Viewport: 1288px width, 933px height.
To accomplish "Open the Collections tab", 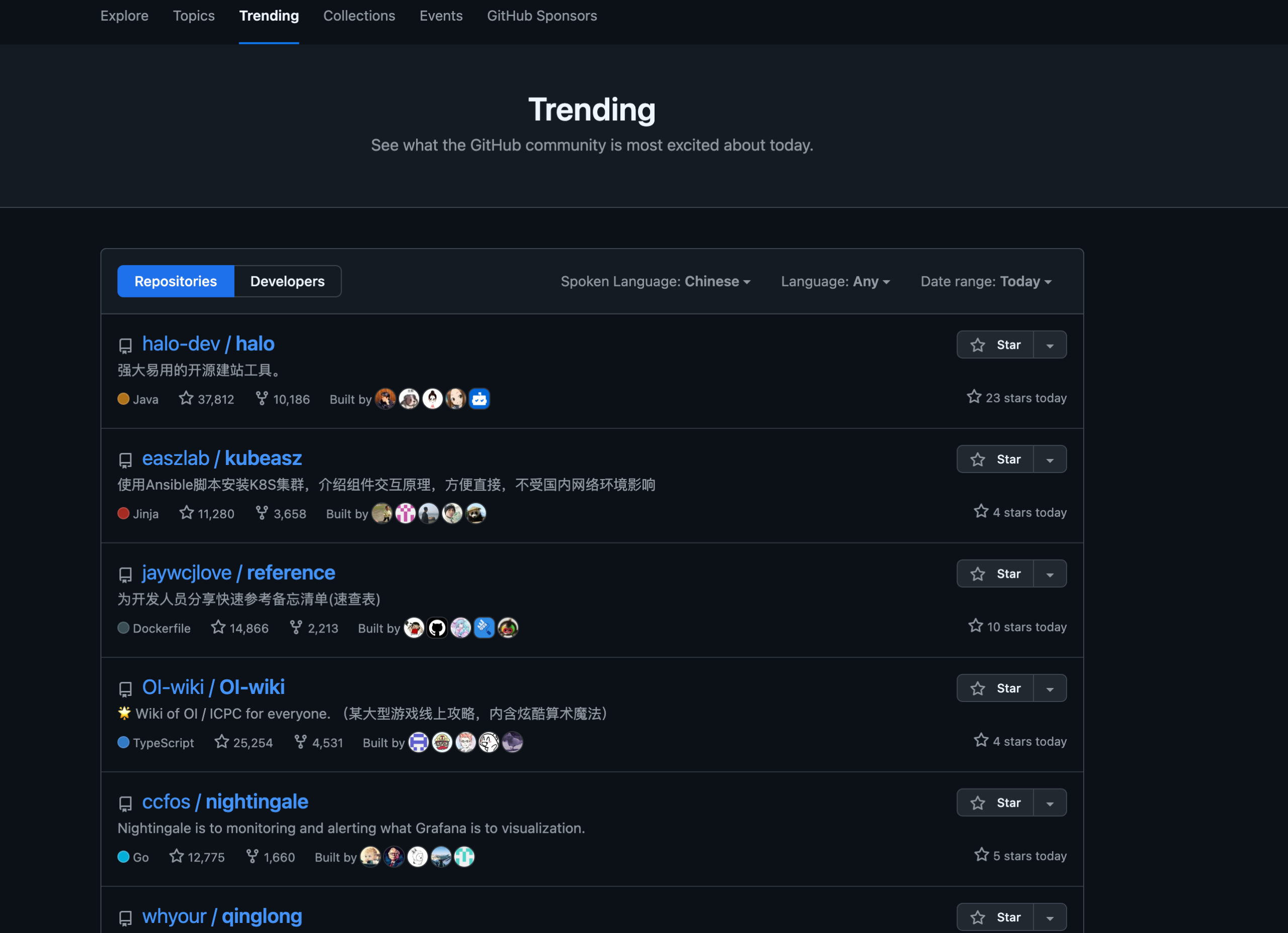I will [359, 16].
